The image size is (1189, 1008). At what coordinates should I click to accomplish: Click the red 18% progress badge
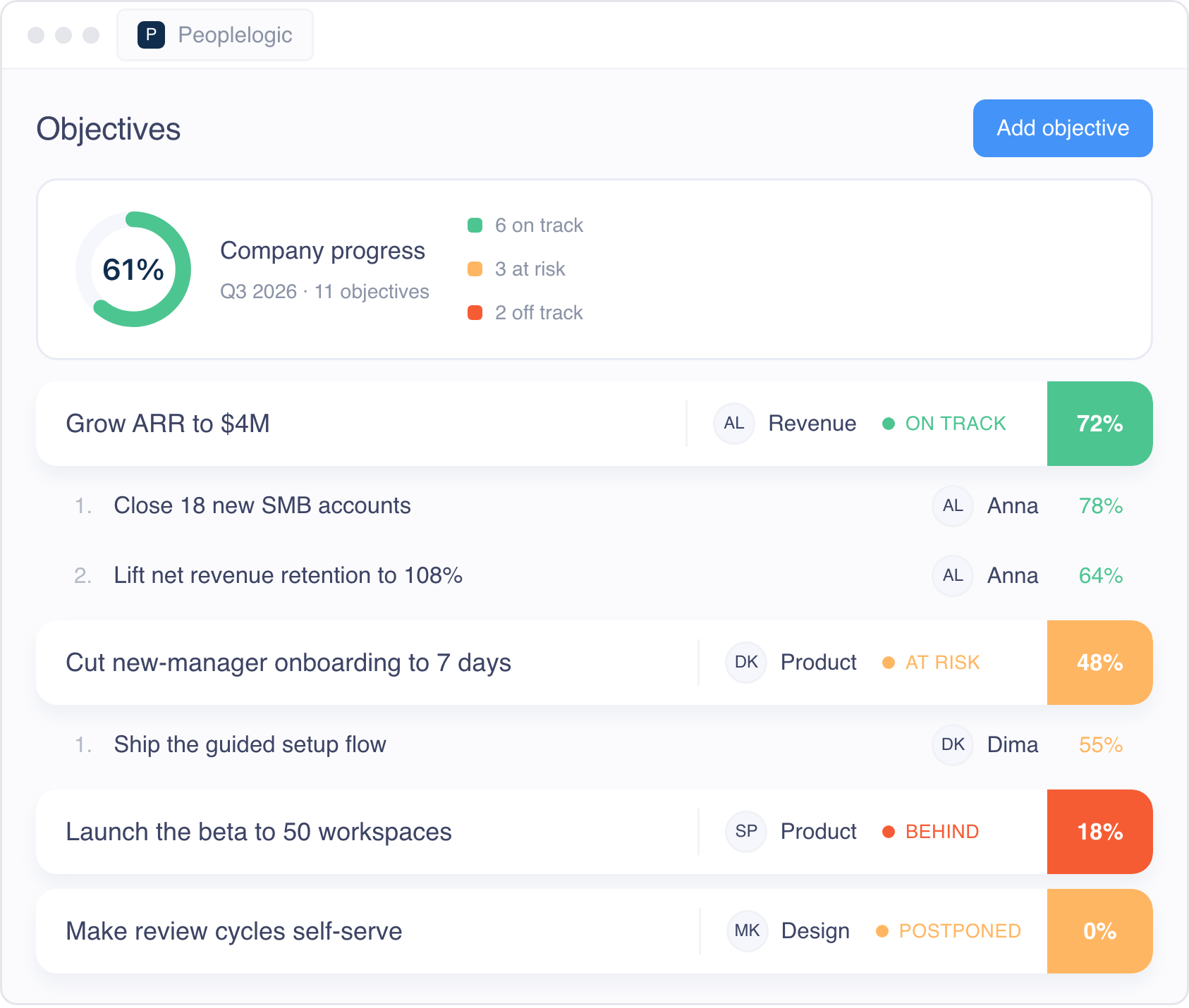pyautogui.click(x=1100, y=832)
